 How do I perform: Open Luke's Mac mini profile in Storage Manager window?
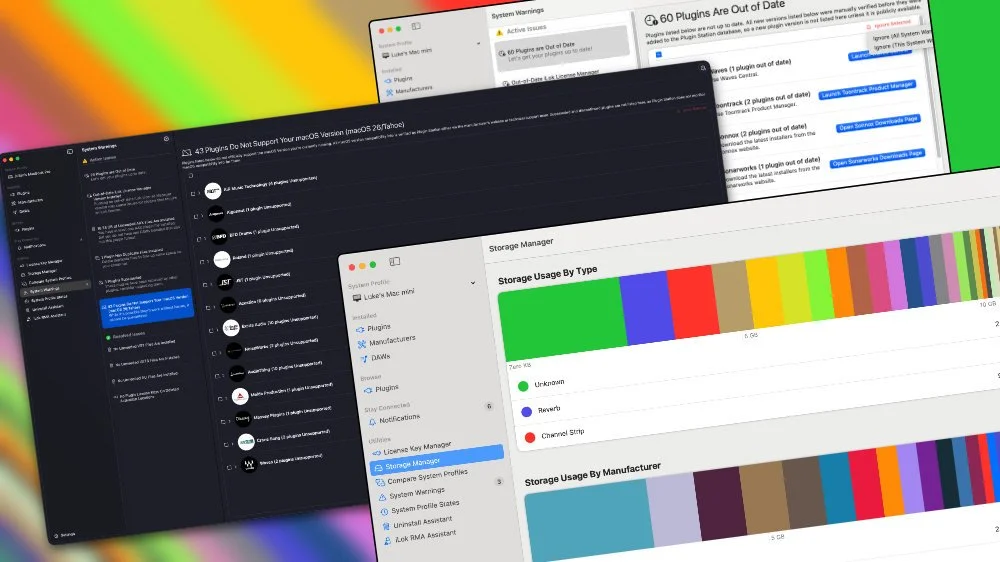pos(383,295)
